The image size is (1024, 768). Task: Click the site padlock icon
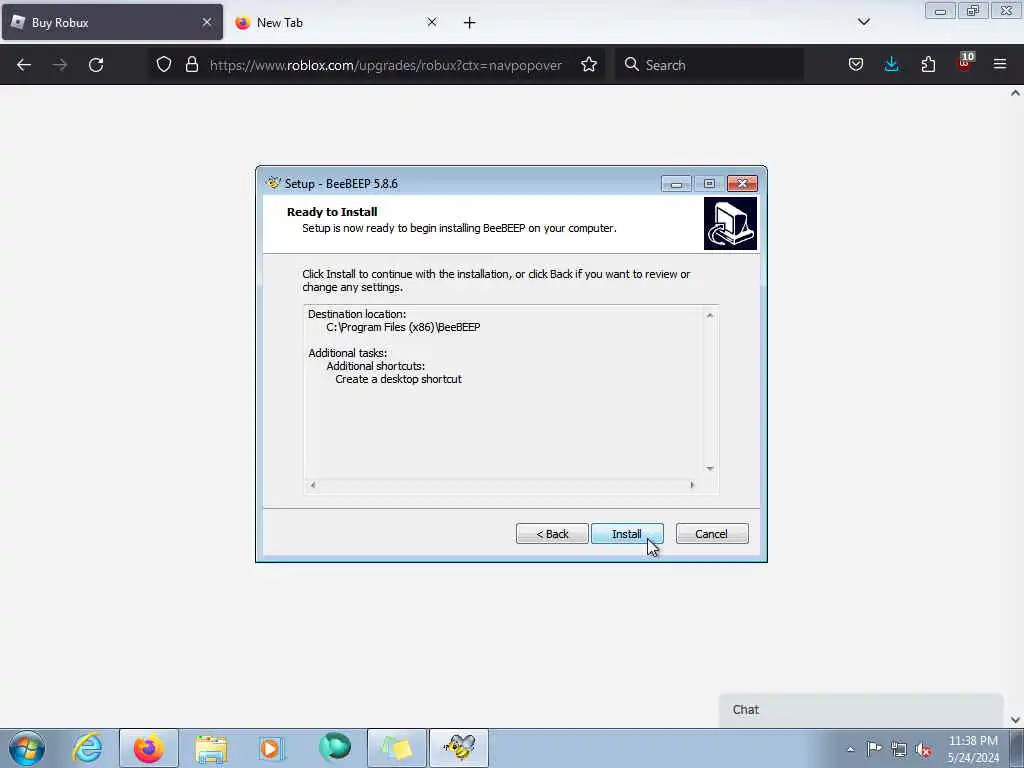click(191, 64)
